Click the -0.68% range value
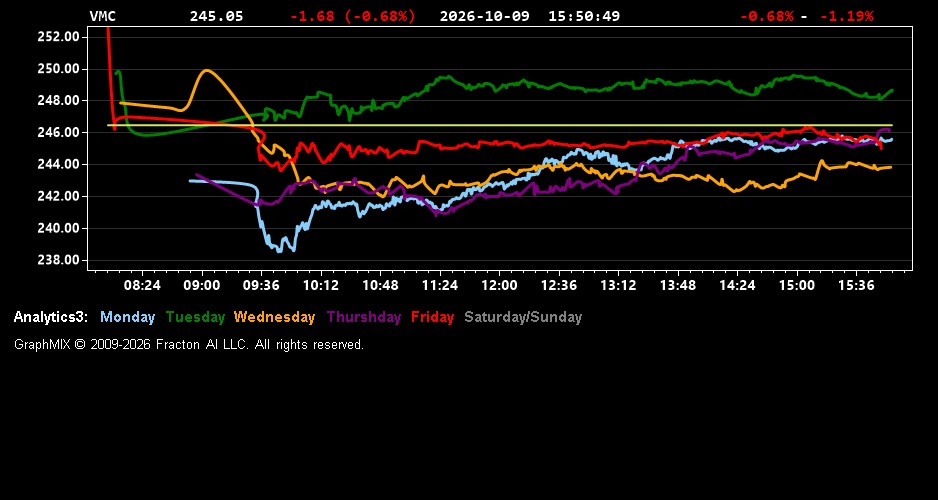This screenshot has height=500, width=938. (x=767, y=16)
